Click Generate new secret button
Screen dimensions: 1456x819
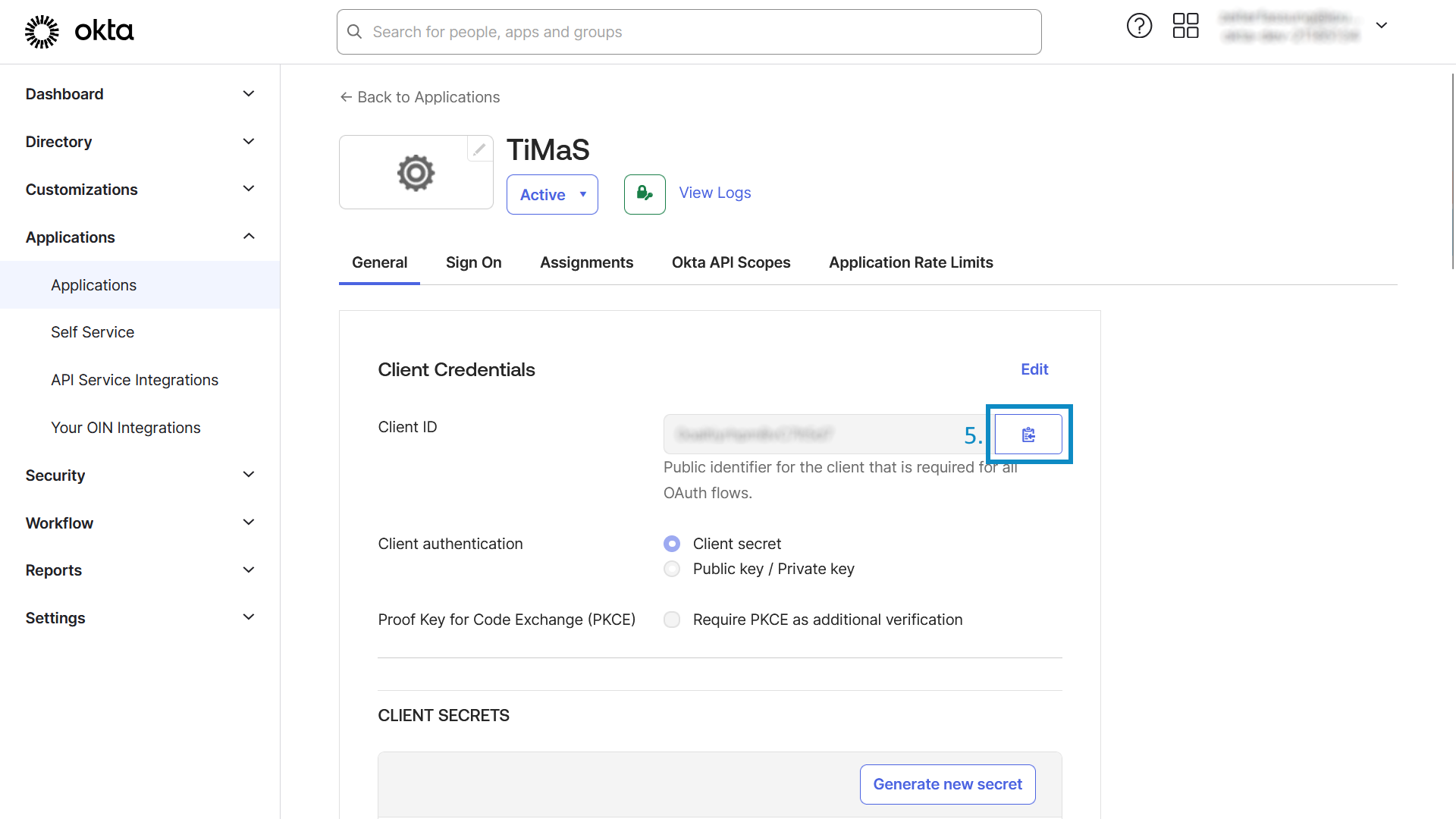pos(948,784)
